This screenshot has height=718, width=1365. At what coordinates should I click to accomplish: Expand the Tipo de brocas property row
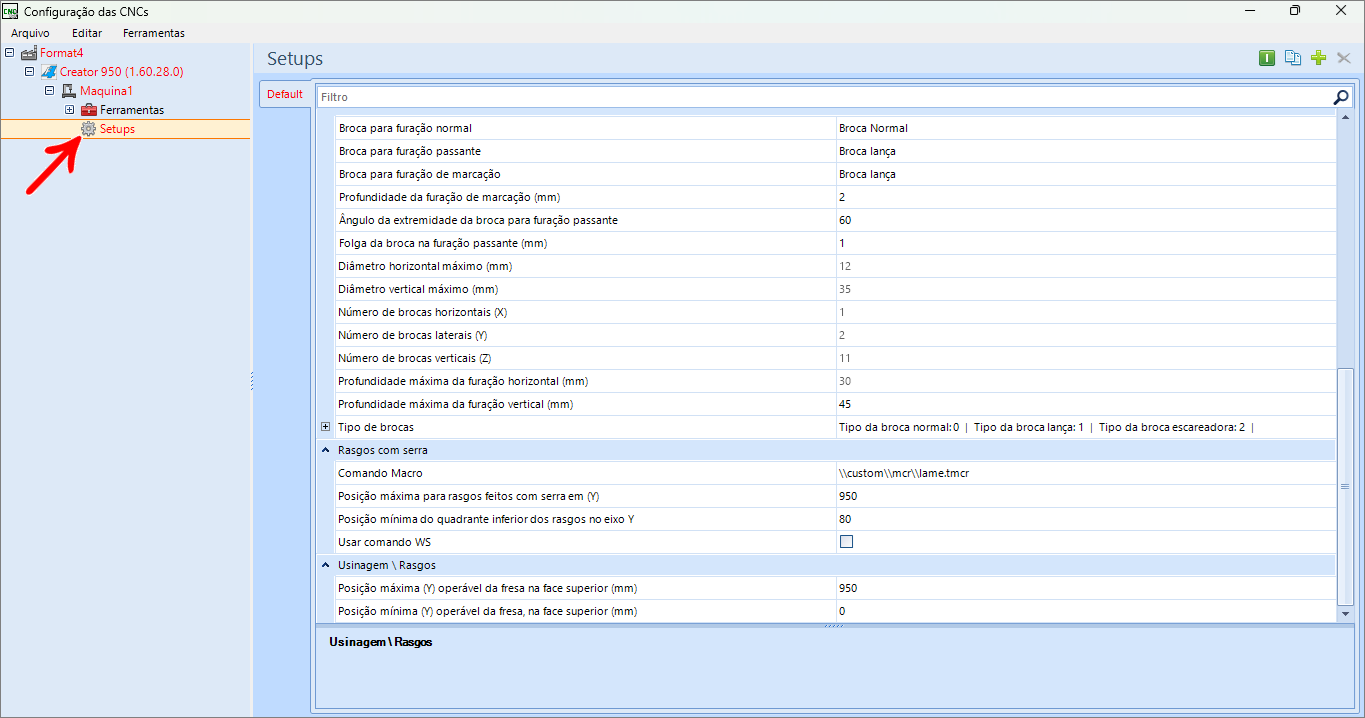(x=325, y=427)
